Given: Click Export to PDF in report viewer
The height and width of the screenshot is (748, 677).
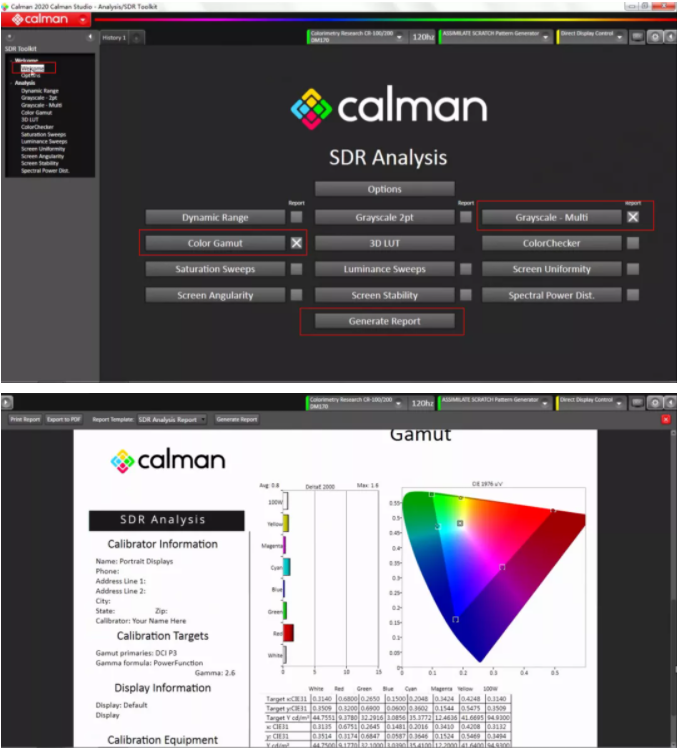Looking at the screenshot, I should coord(63,419).
